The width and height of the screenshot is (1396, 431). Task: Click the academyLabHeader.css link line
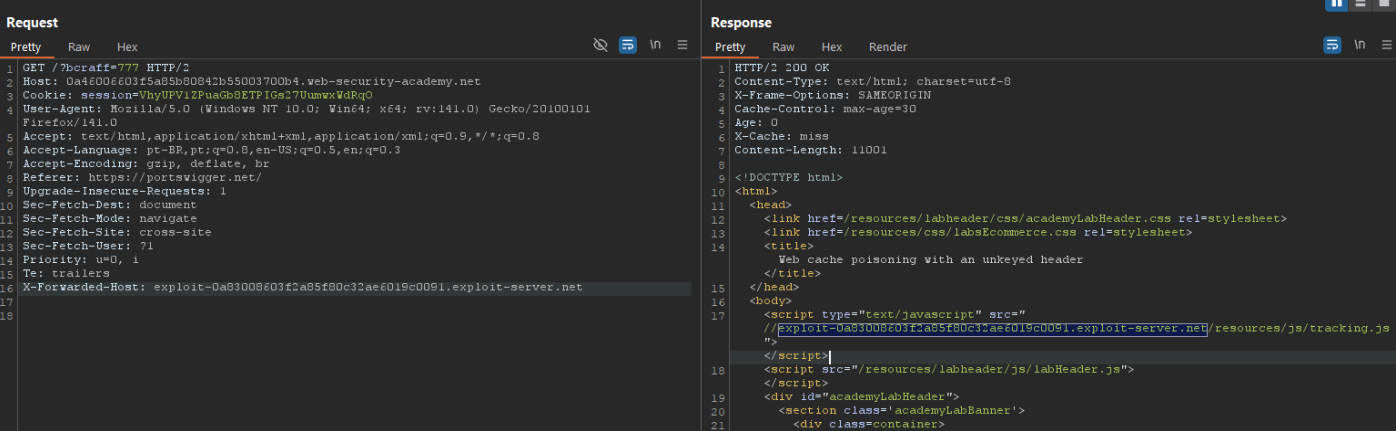pos(1025,218)
